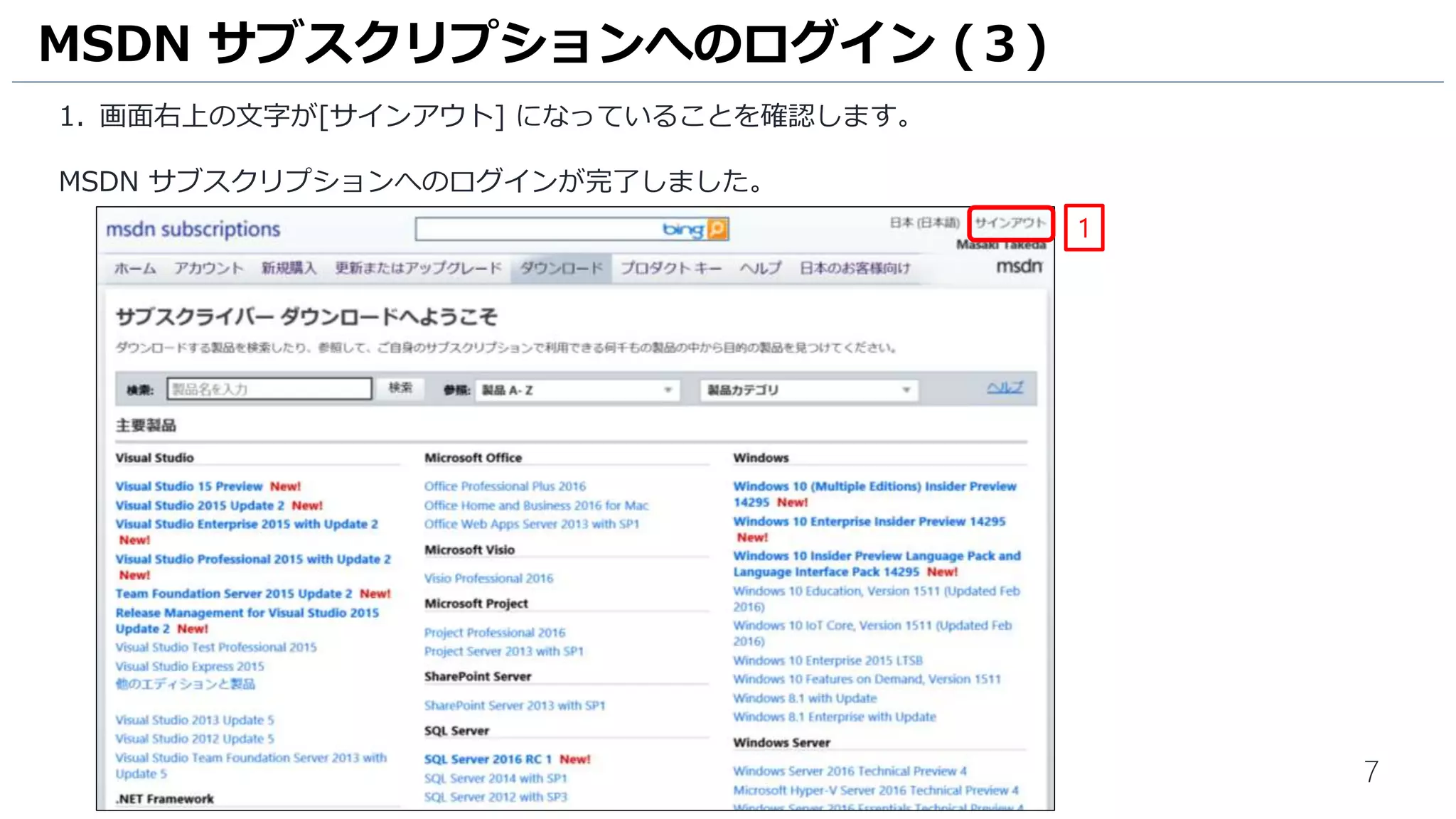1456x819 pixels.
Task: Click the Windows Server category heading
Action: (x=781, y=742)
